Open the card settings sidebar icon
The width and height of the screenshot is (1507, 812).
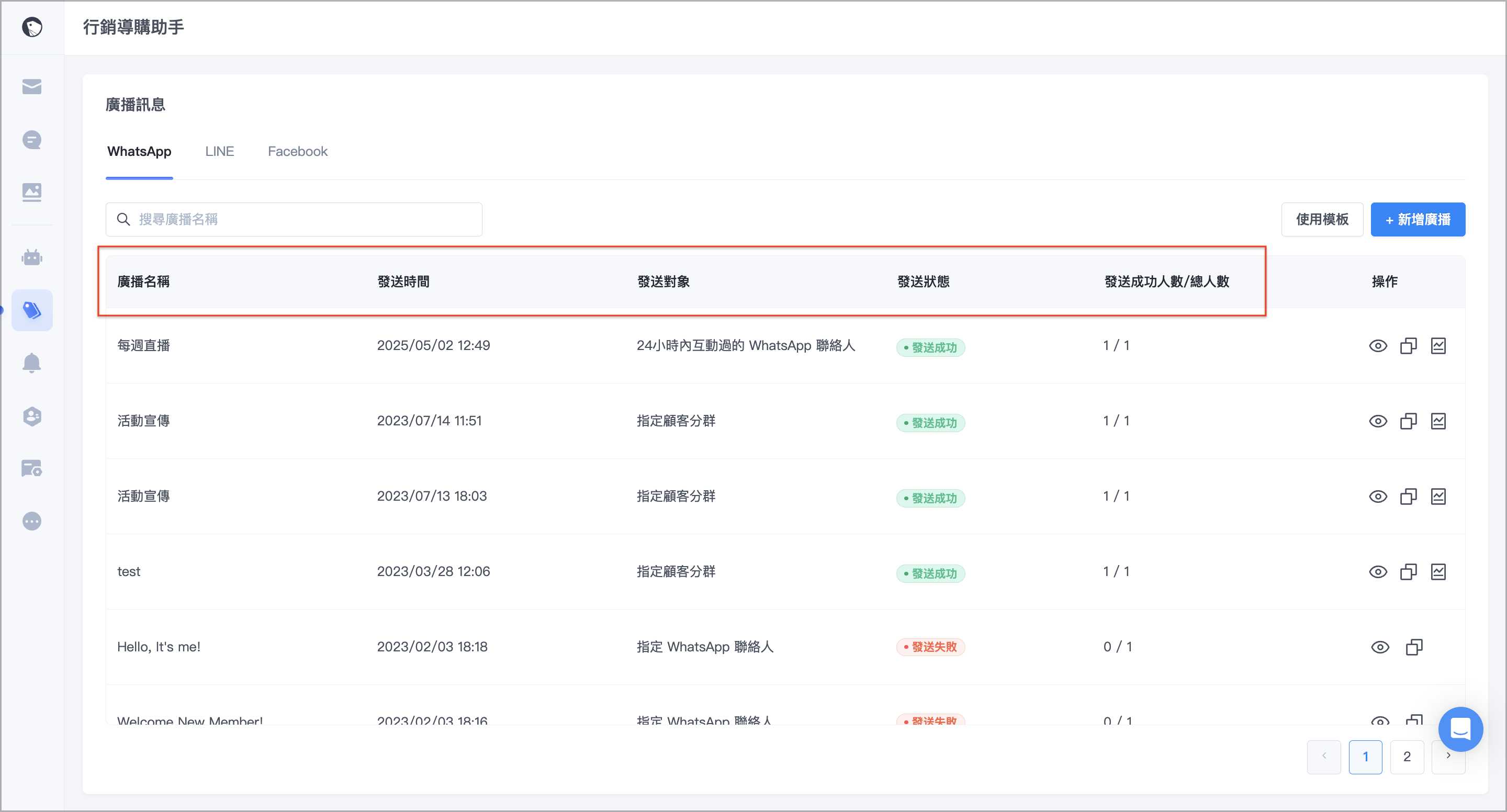coord(32,468)
